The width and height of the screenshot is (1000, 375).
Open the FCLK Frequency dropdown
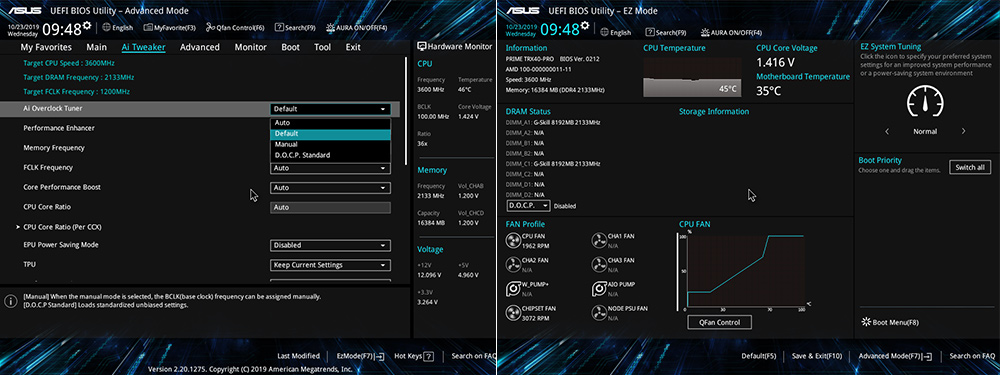(x=330, y=168)
